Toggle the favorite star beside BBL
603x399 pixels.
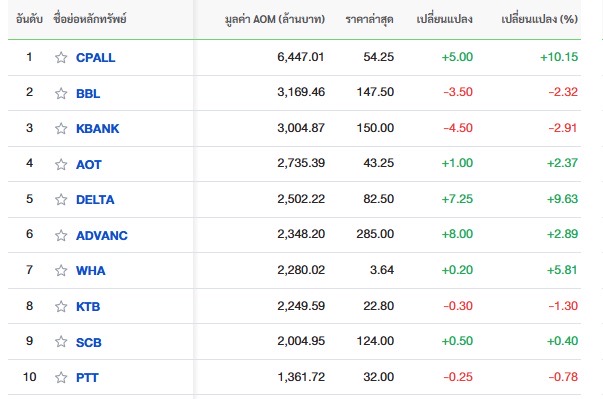pyautogui.click(x=61, y=93)
